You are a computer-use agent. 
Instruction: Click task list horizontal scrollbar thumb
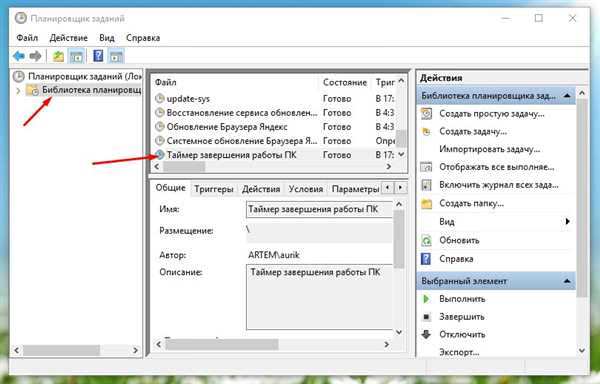click(184, 167)
